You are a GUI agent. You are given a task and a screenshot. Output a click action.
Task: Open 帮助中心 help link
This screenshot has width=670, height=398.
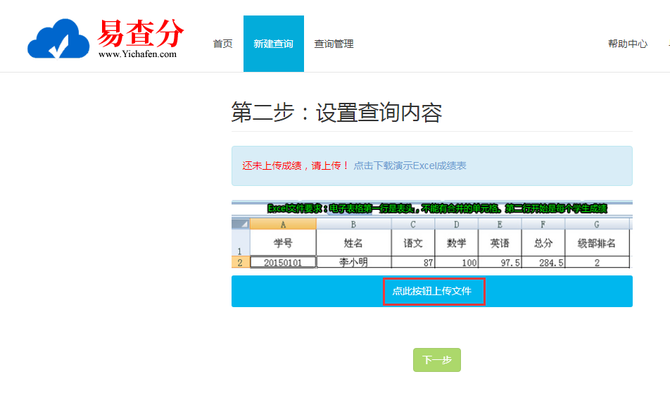(x=628, y=44)
